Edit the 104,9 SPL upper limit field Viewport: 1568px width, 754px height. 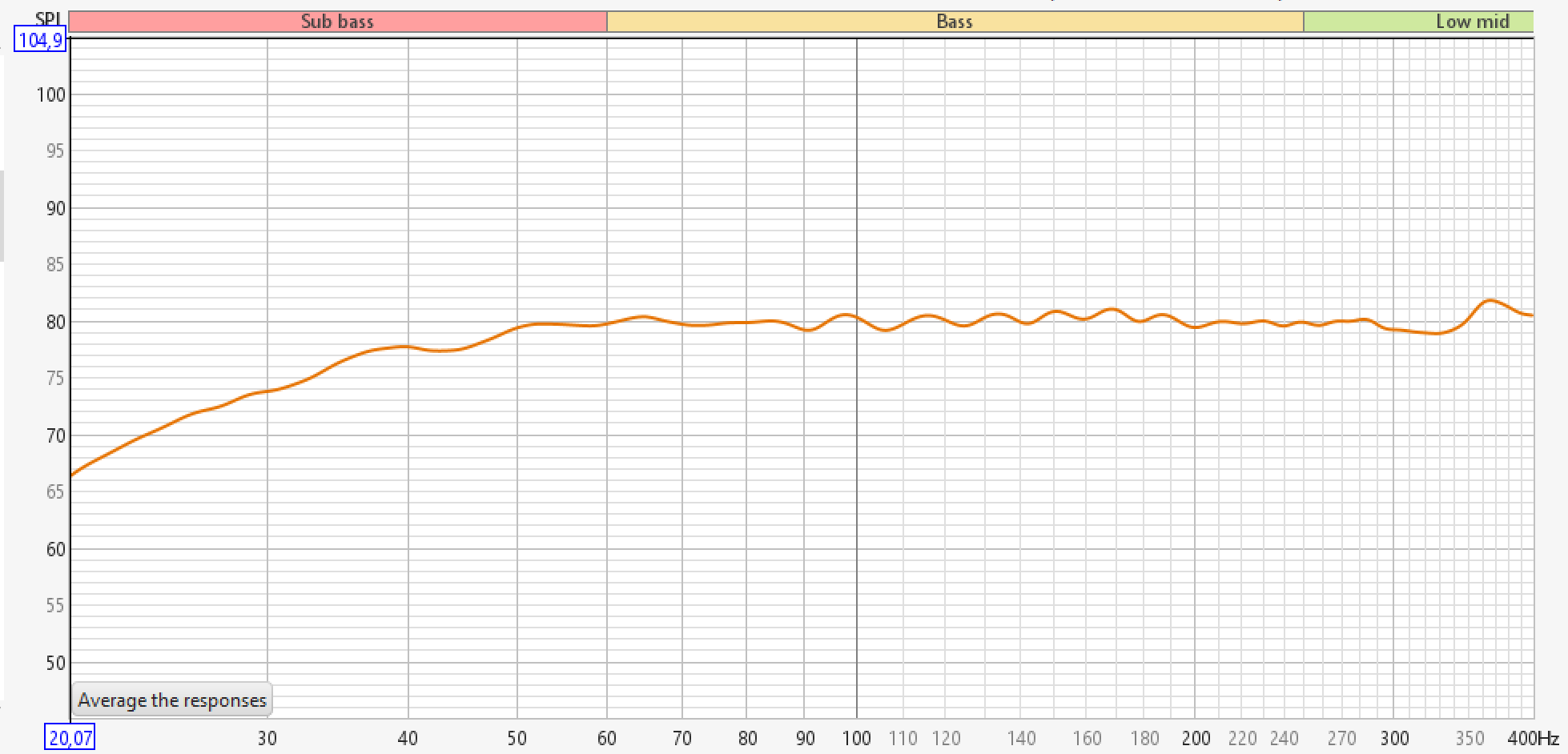point(40,39)
